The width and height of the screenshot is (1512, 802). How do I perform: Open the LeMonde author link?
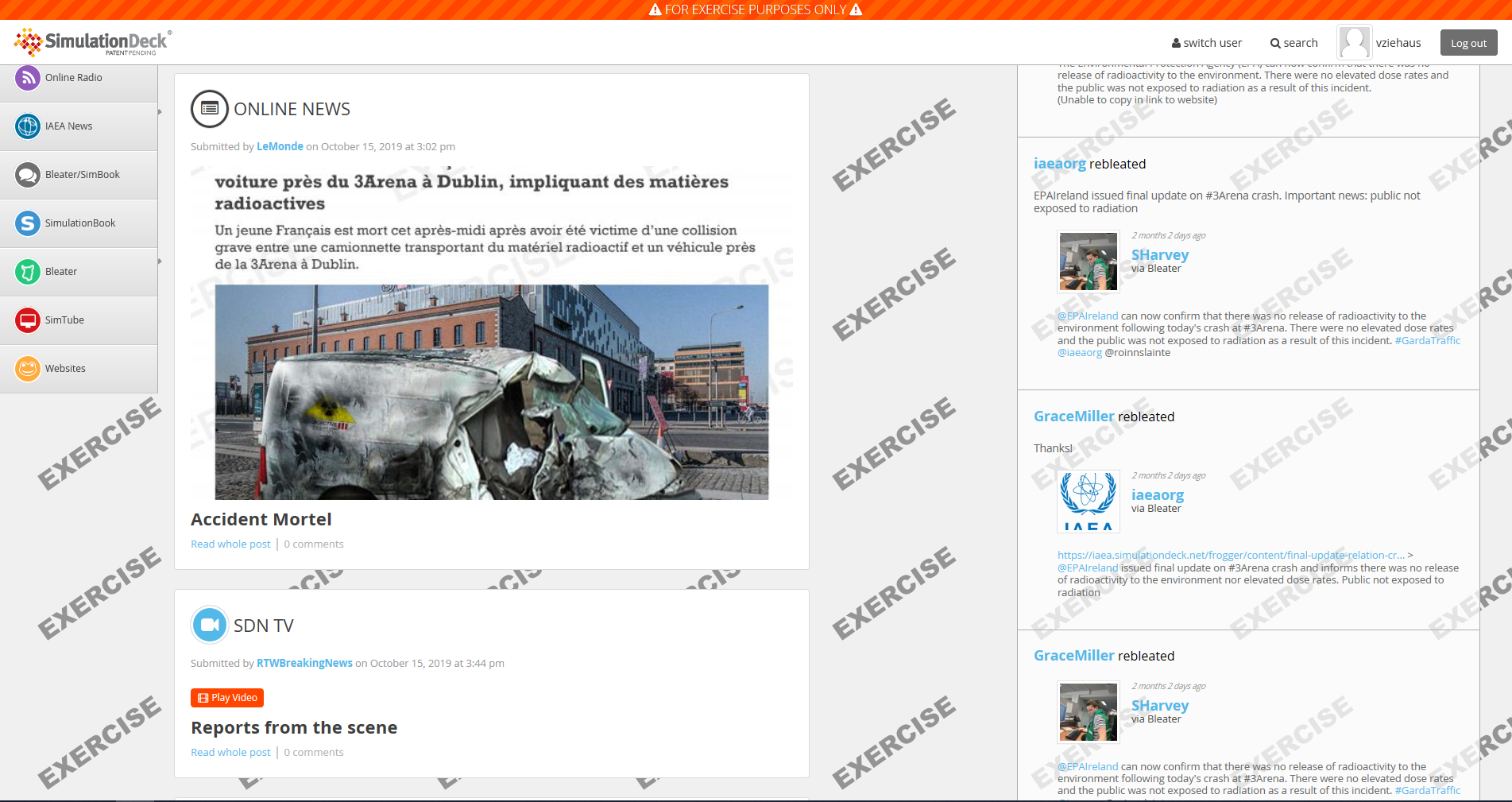(x=280, y=147)
